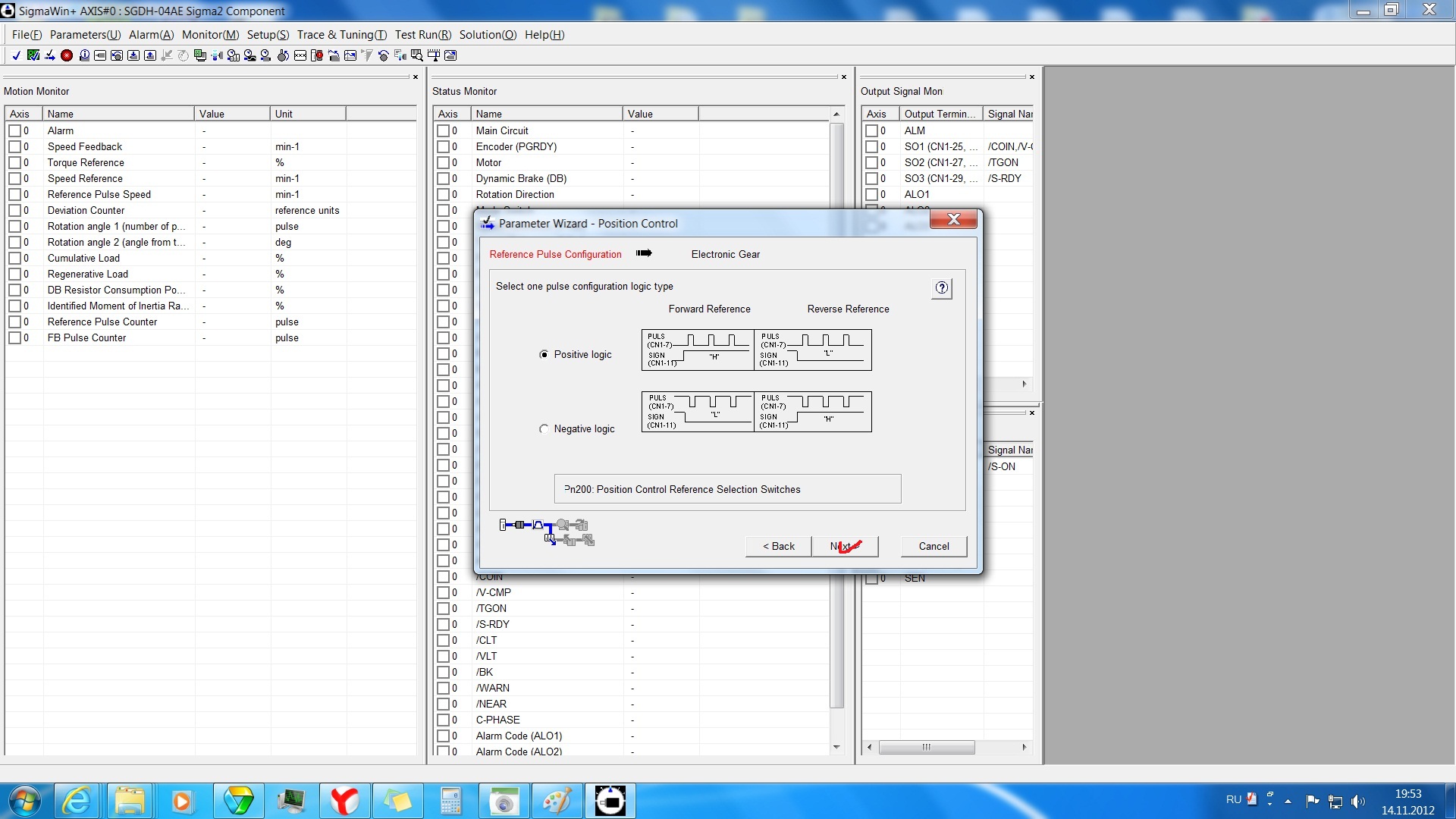This screenshot has height=819, width=1456.
Task: Open Calculator from the Windows taskbar
Action: tap(450, 801)
